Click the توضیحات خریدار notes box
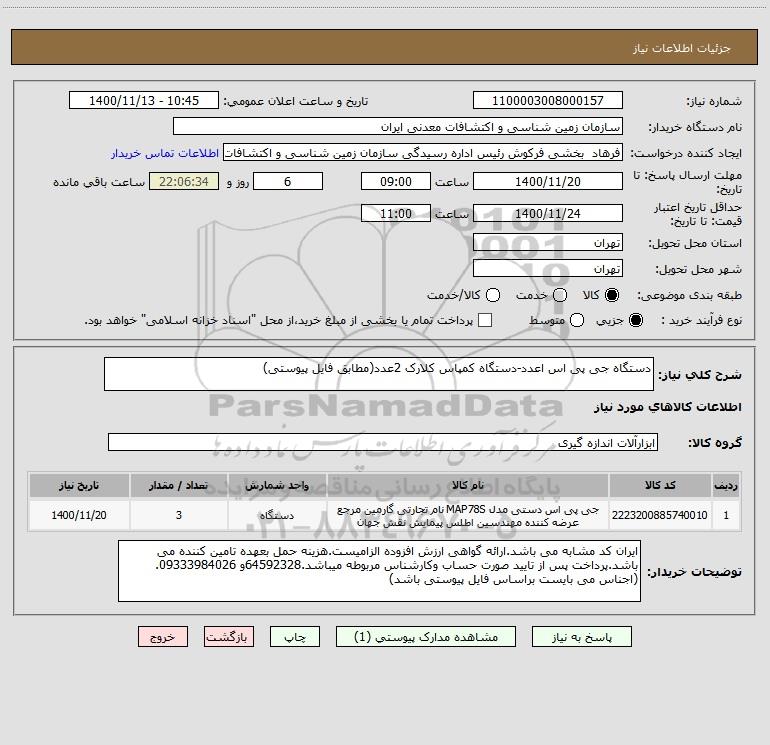The width and height of the screenshot is (770, 745). (x=379, y=571)
